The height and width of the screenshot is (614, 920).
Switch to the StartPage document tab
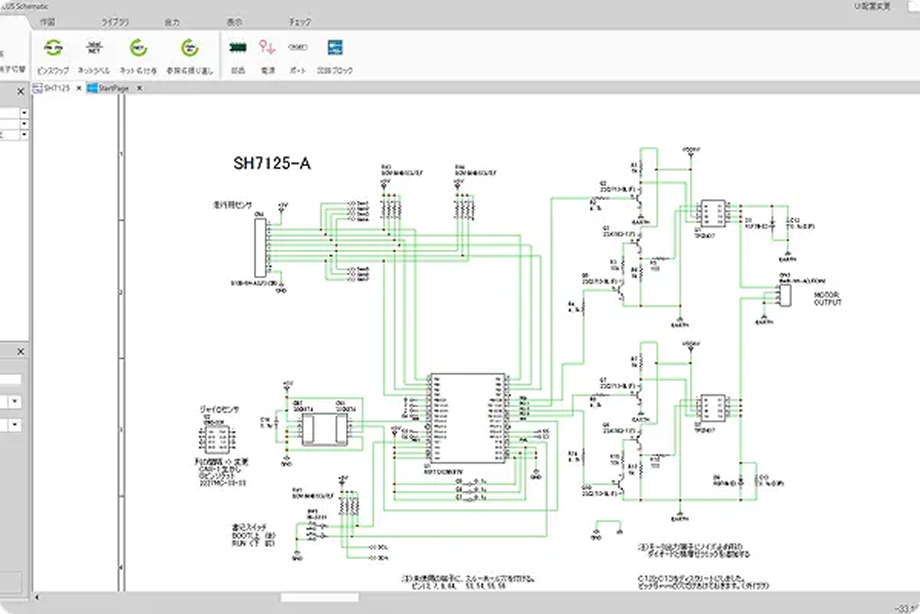[109, 88]
